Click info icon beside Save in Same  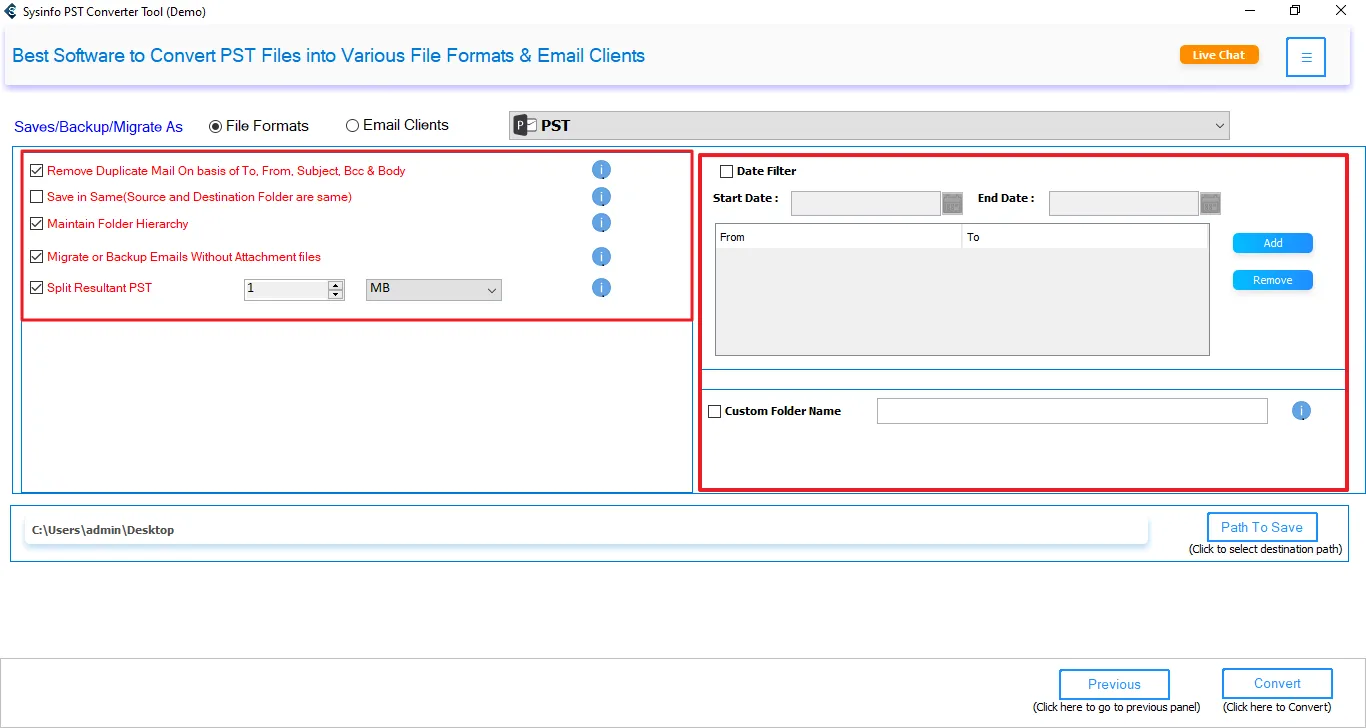[x=601, y=197]
